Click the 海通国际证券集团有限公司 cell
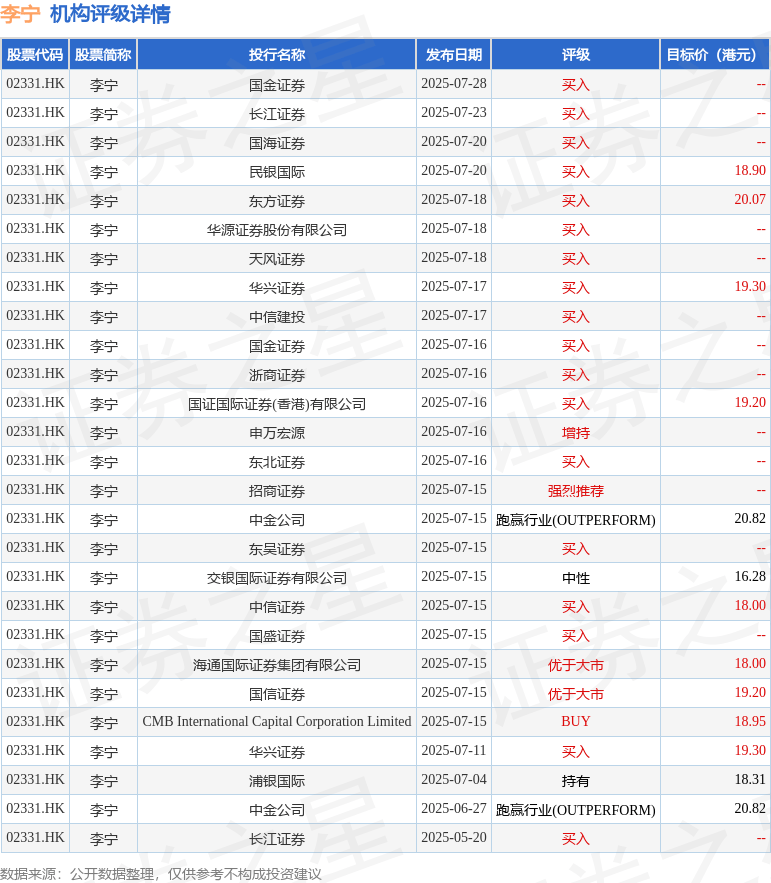Screen dimensions: 771x883 276,665
